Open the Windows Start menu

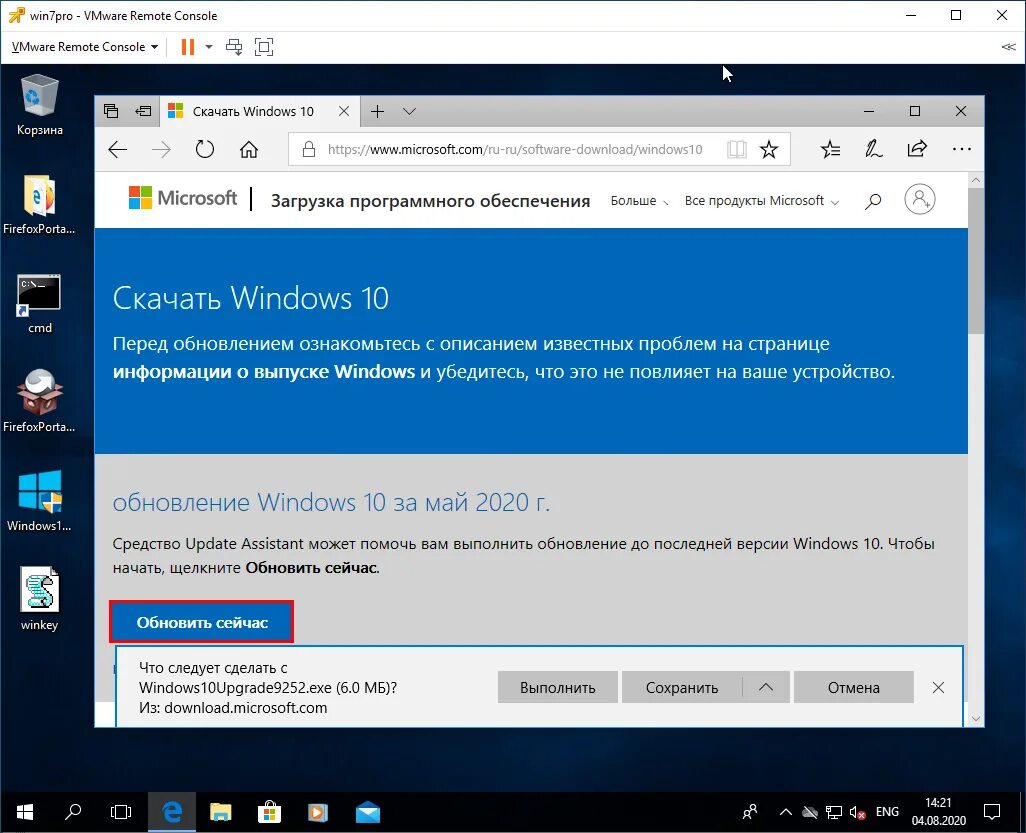(x=24, y=812)
